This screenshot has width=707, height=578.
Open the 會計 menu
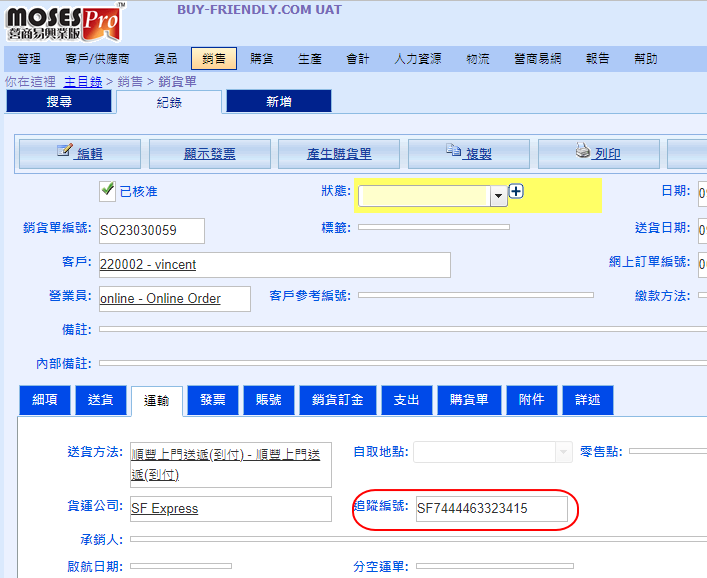click(x=358, y=59)
